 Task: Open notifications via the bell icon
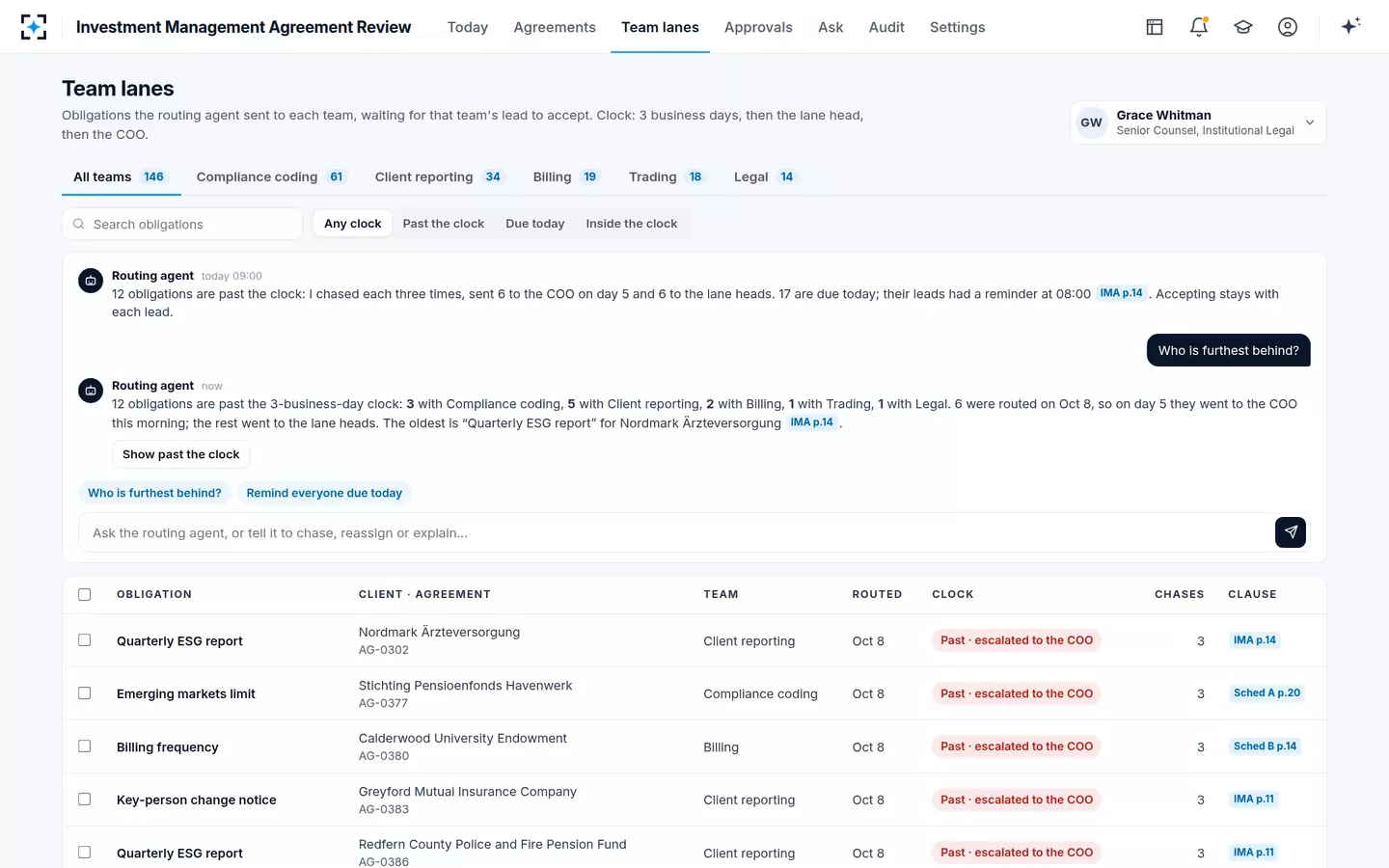(x=1199, y=27)
